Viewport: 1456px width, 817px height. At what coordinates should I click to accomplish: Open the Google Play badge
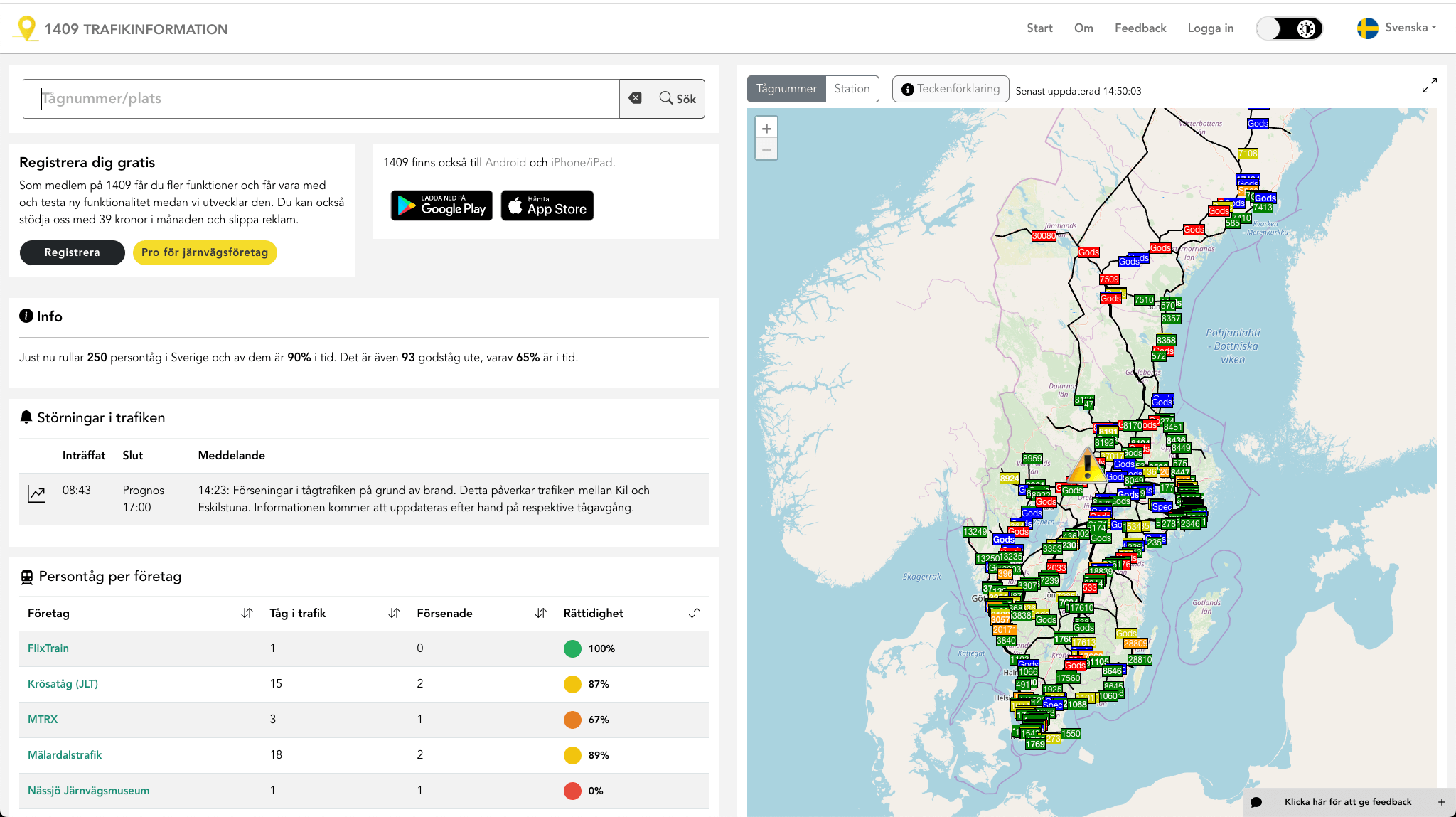[x=441, y=205]
